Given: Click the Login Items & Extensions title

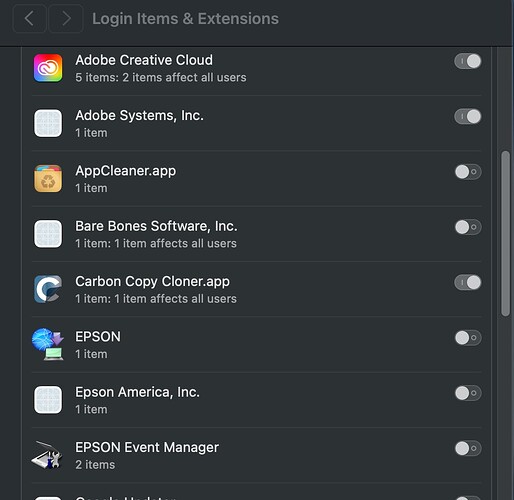Looking at the screenshot, I should click(185, 19).
